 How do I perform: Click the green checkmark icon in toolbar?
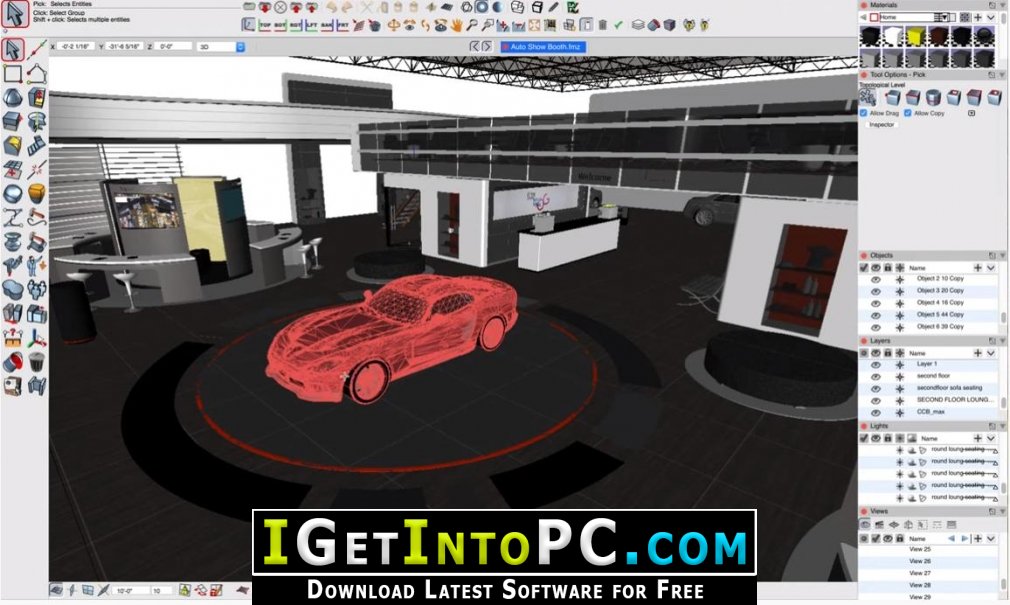point(619,24)
